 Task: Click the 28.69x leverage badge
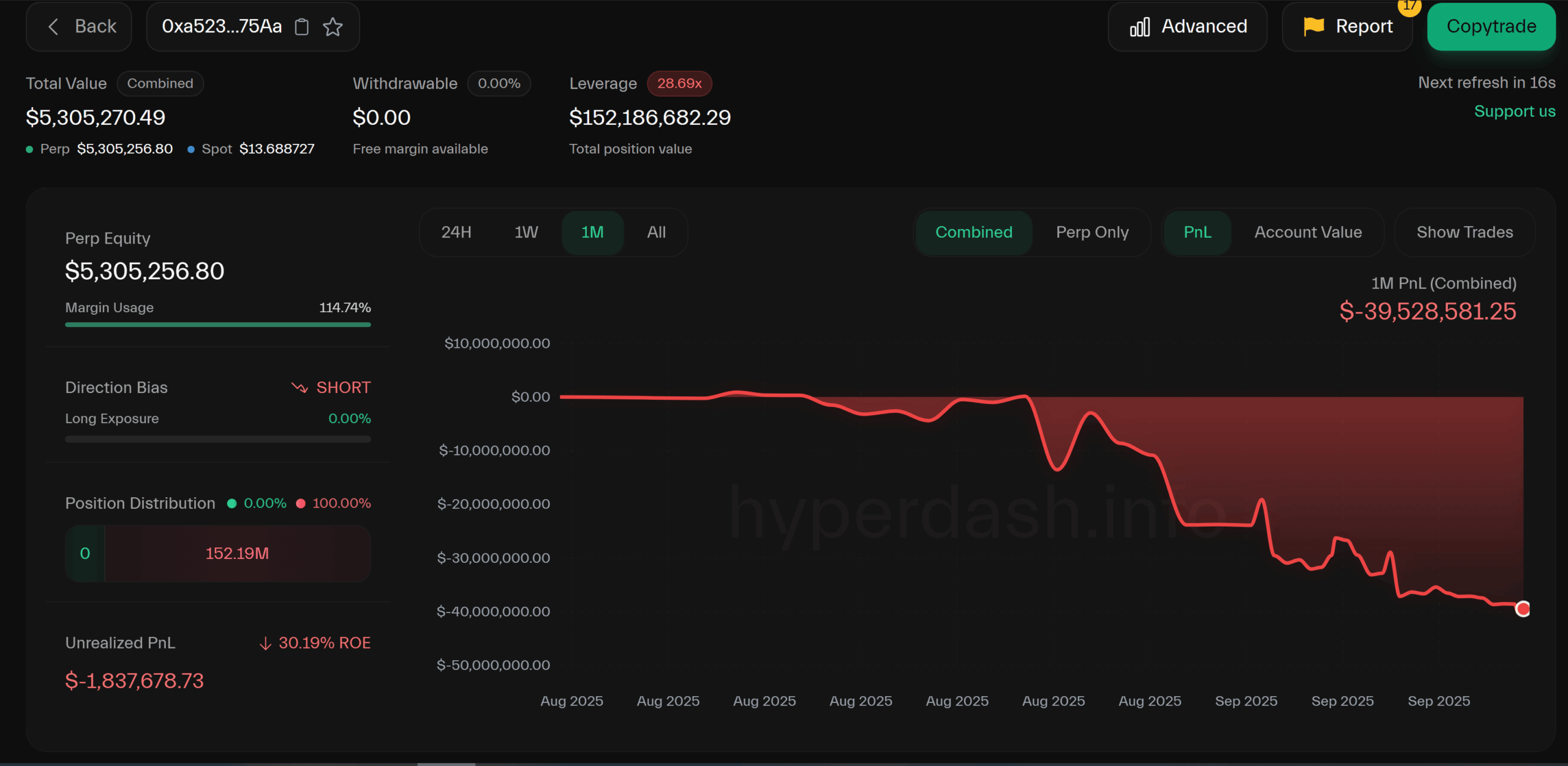(x=679, y=83)
